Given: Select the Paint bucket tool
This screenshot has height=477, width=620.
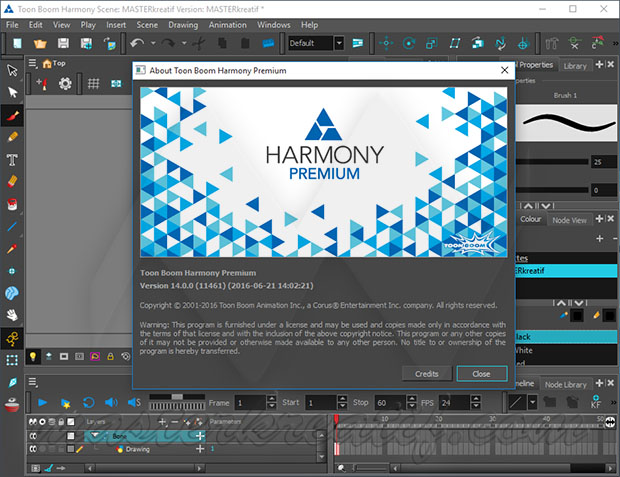Looking at the screenshot, I should pyautogui.click(x=12, y=204).
